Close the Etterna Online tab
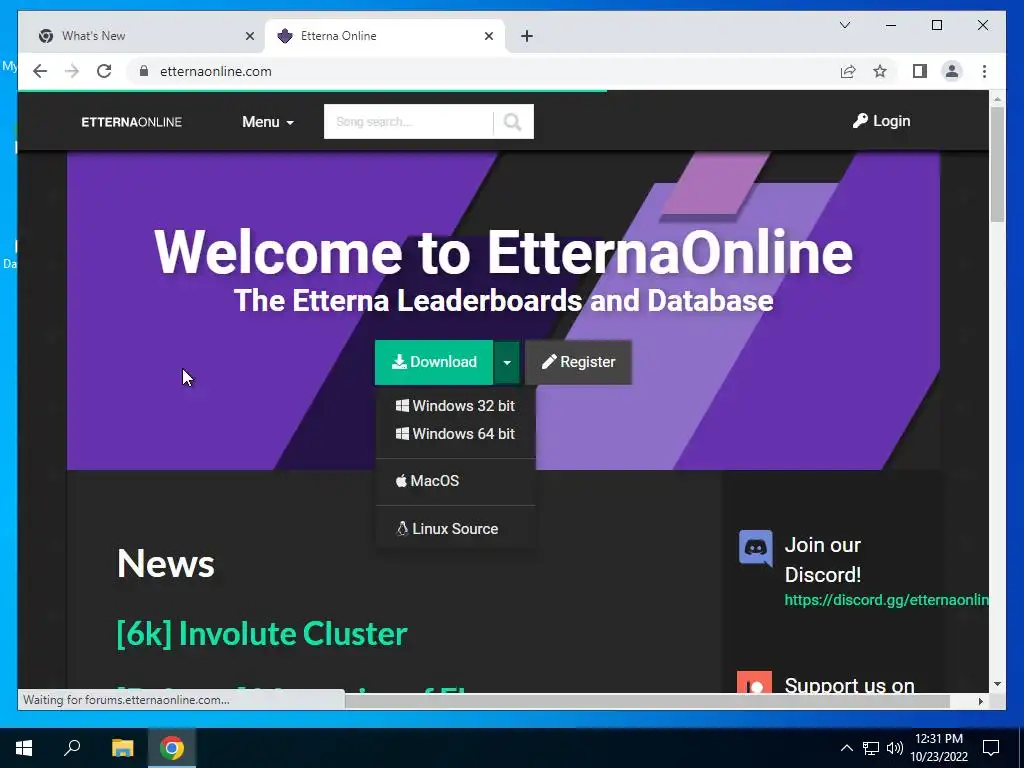 click(488, 36)
